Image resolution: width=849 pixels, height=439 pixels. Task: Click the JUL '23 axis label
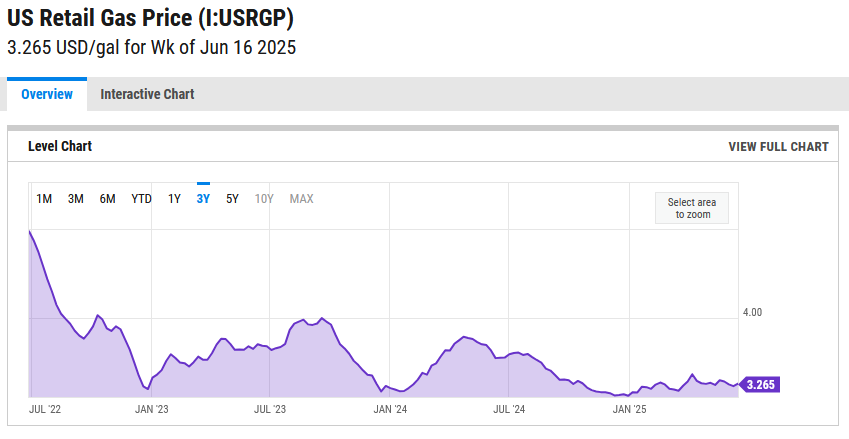(x=270, y=409)
